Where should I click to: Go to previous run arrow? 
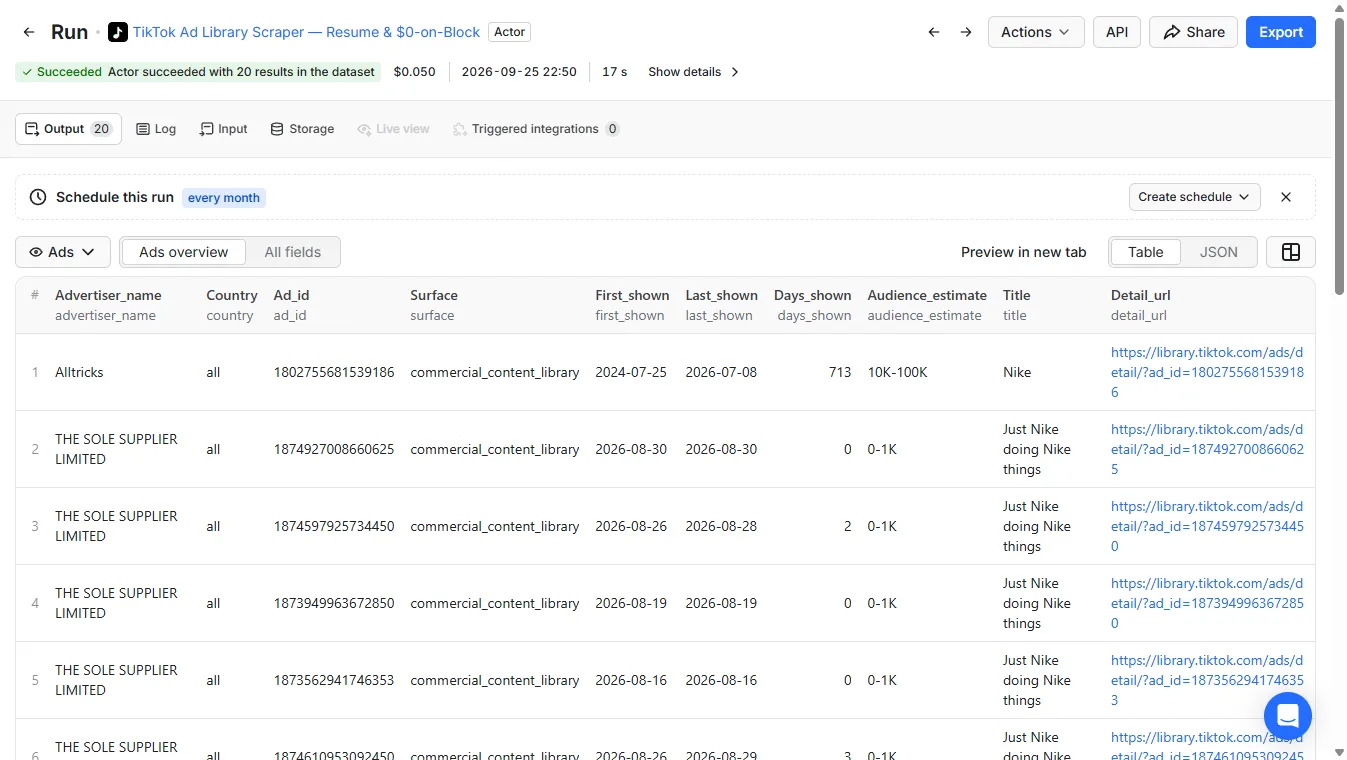[x=934, y=32]
